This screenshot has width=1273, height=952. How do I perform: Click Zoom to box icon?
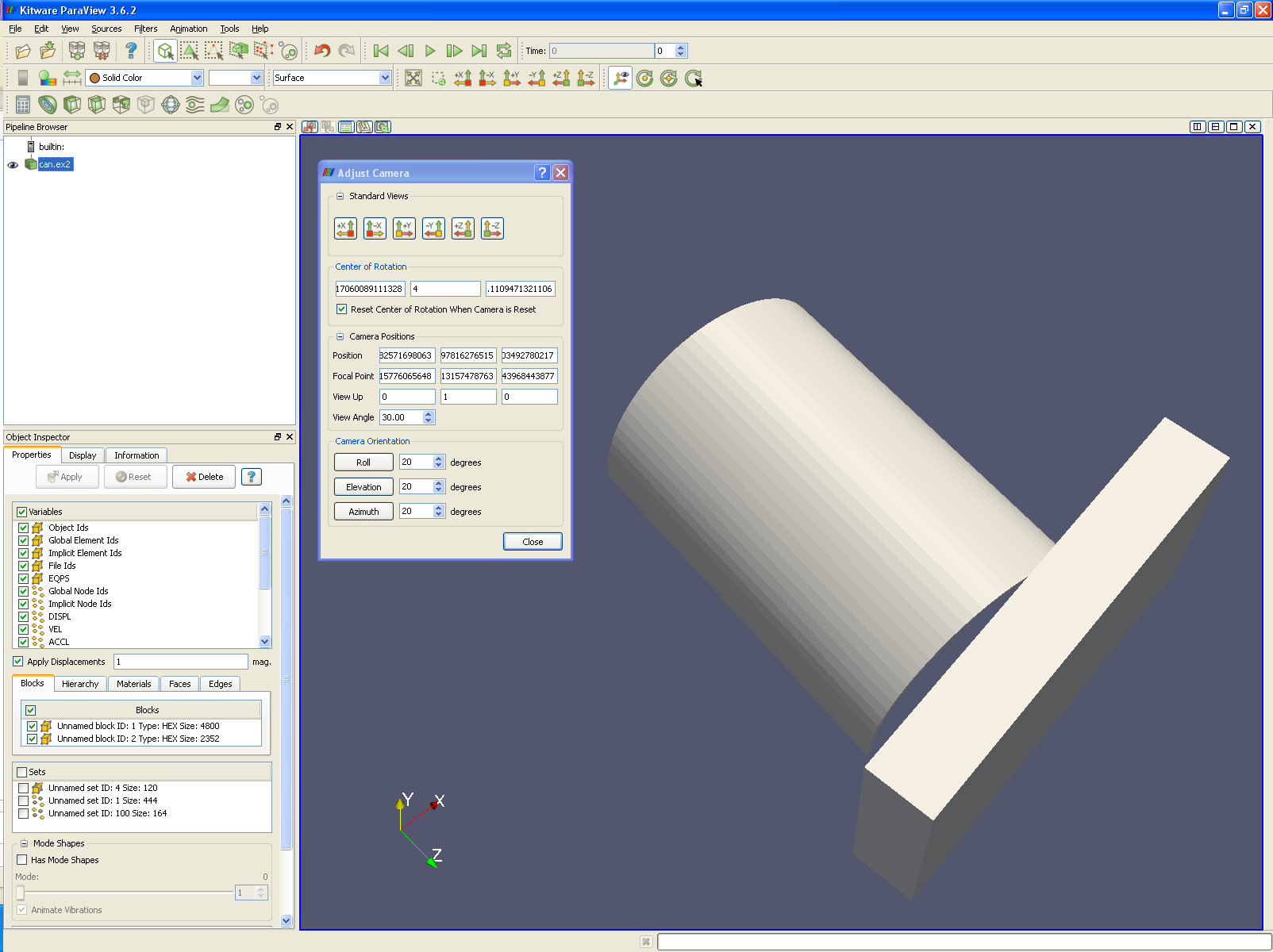(438, 78)
